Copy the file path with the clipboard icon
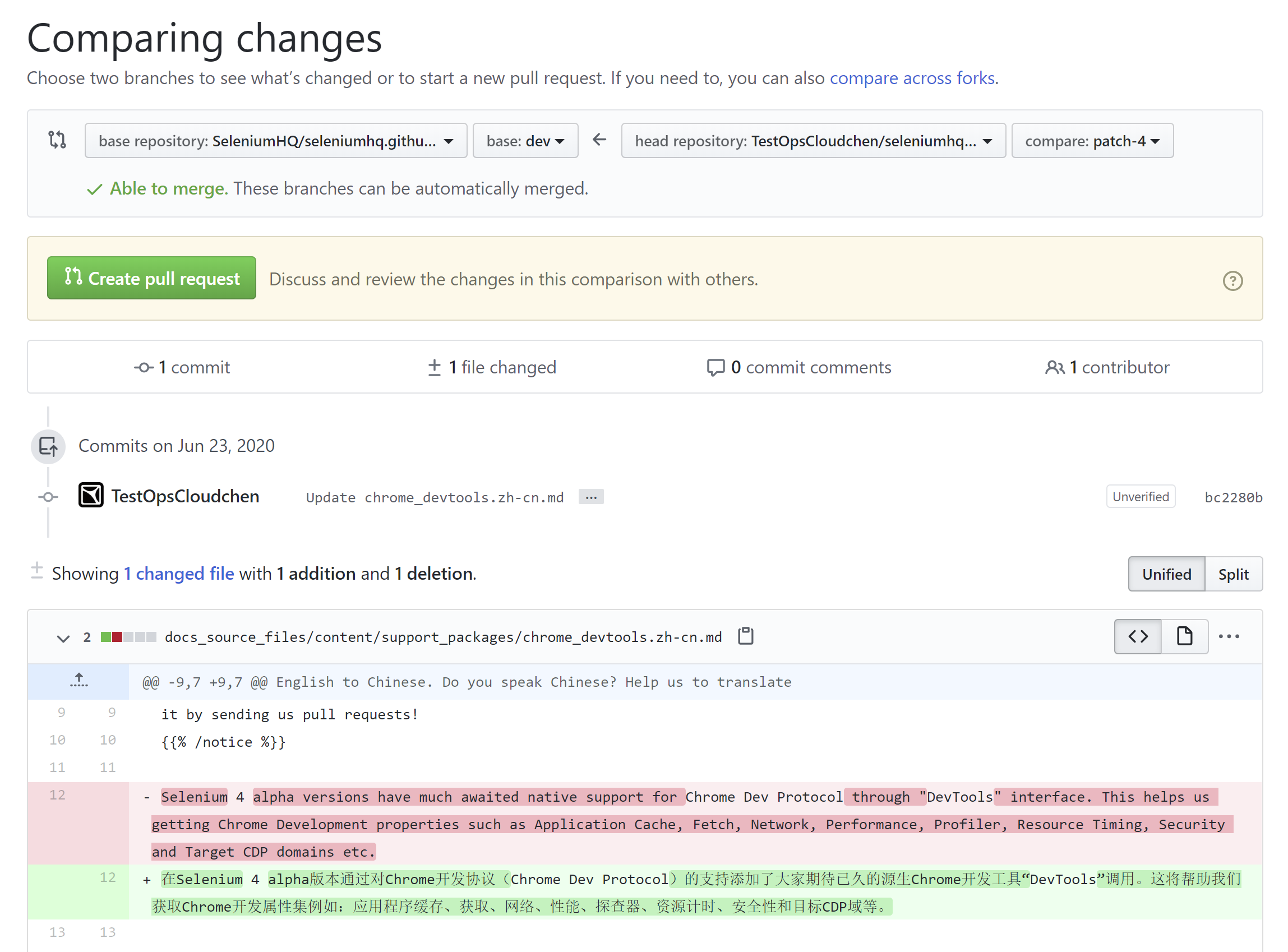Image resolution: width=1288 pixels, height=952 pixels. click(x=745, y=636)
